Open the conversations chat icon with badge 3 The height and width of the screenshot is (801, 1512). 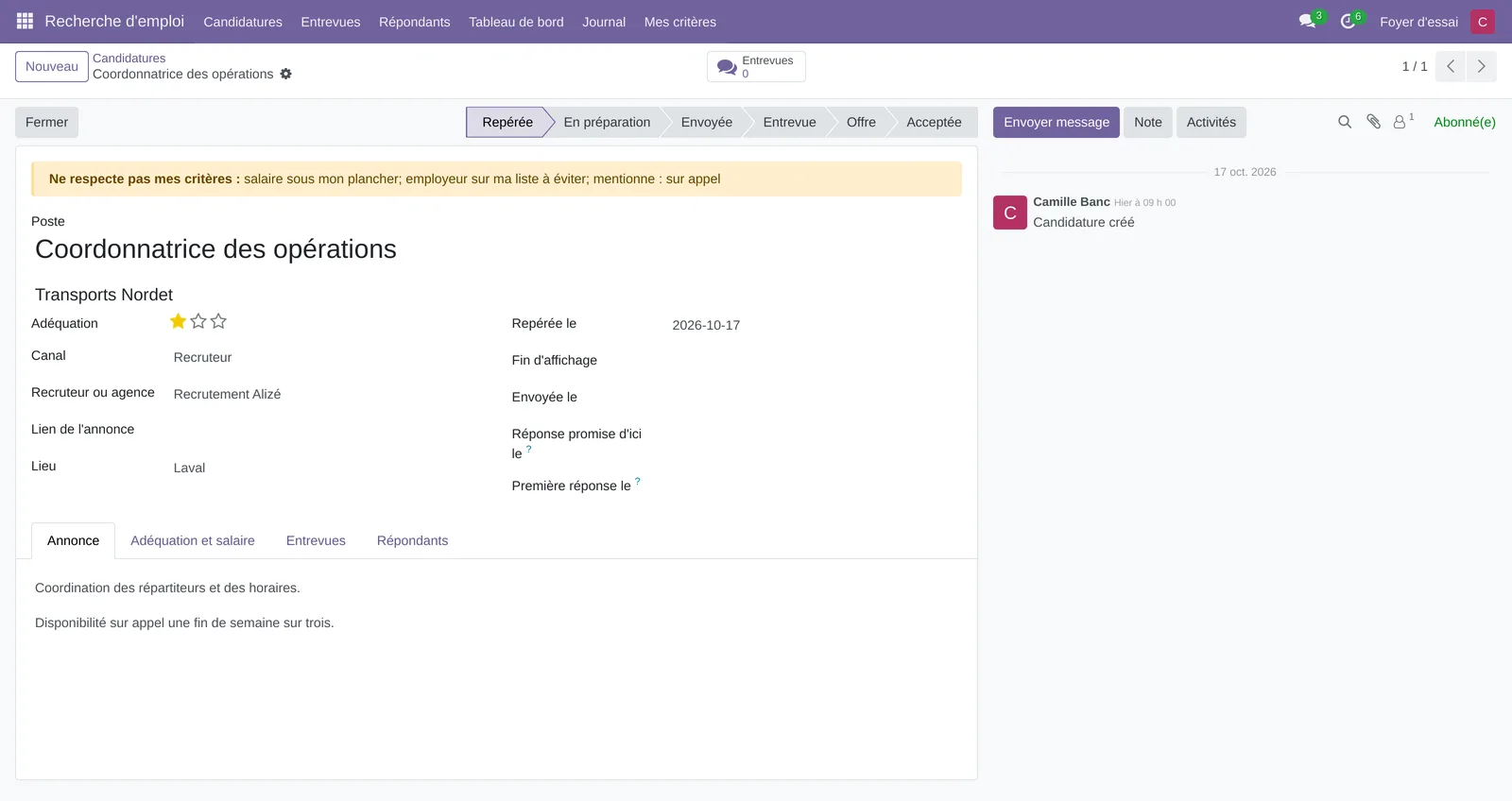coord(1307,21)
